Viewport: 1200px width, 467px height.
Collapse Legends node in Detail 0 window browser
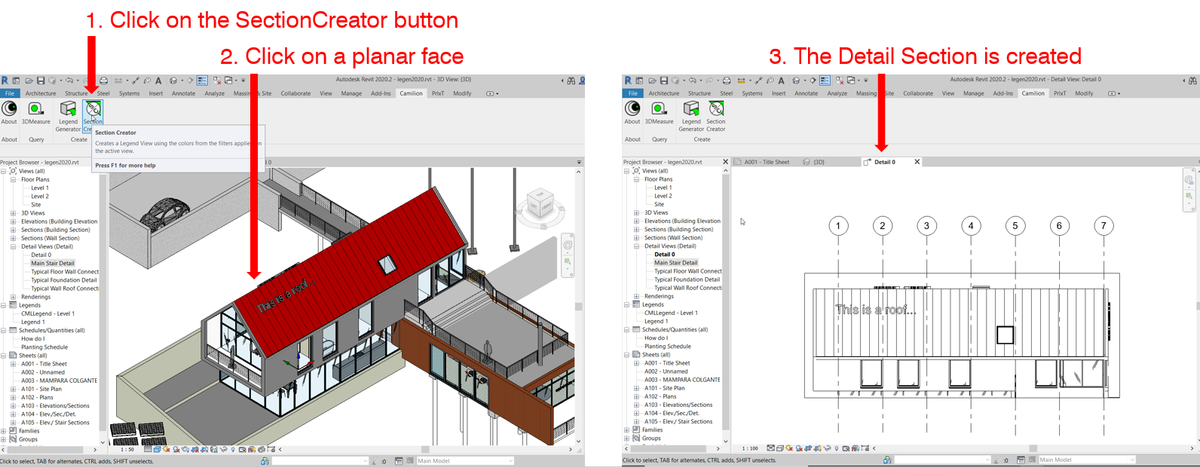coord(626,305)
